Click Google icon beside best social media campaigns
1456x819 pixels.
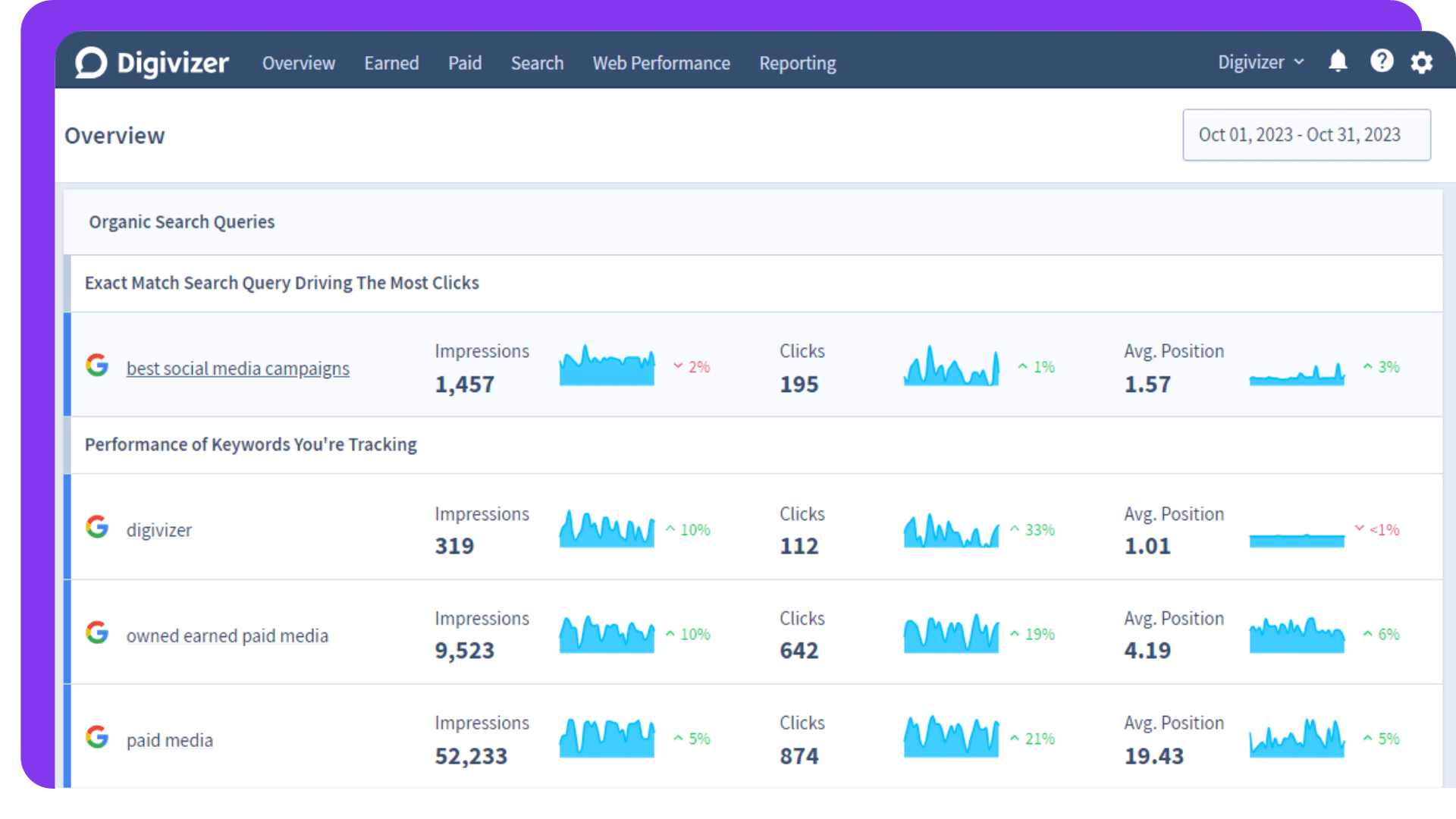tap(97, 366)
